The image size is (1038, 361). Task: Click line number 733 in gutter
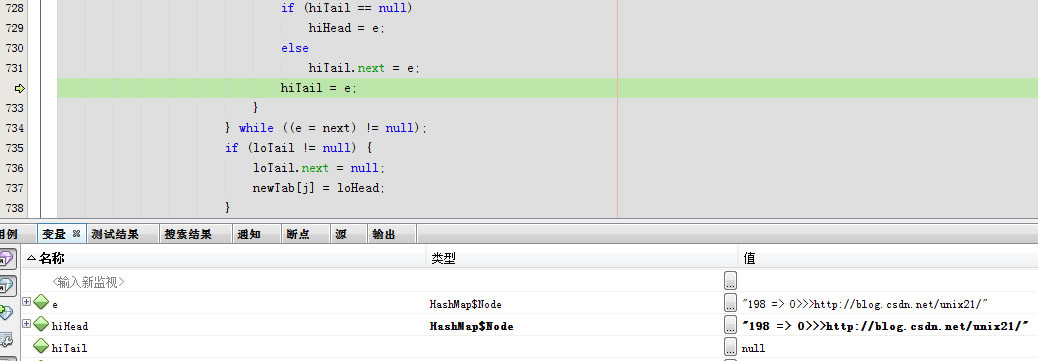(x=14, y=108)
